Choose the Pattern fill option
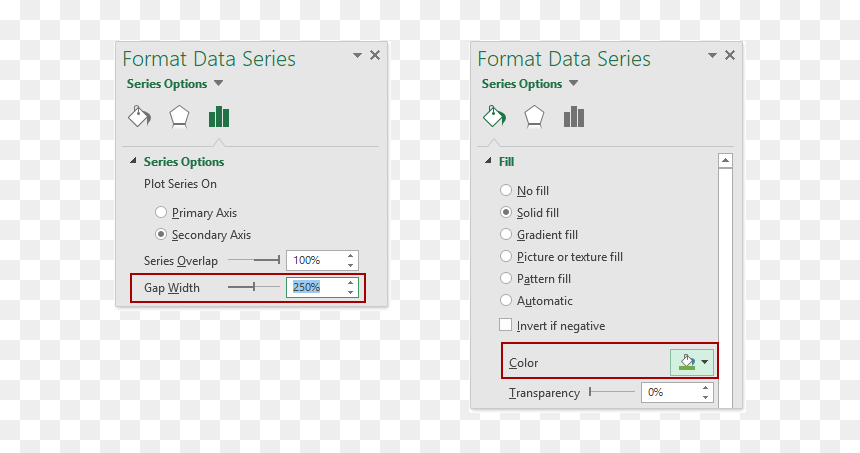 [x=506, y=278]
